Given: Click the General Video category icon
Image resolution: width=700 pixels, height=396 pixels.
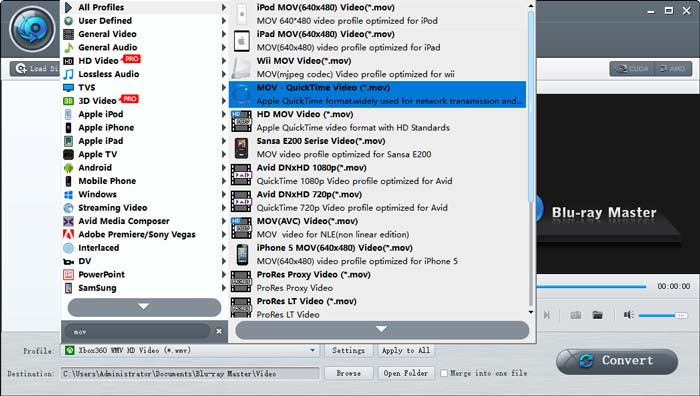Looking at the screenshot, I should [x=68, y=34].
